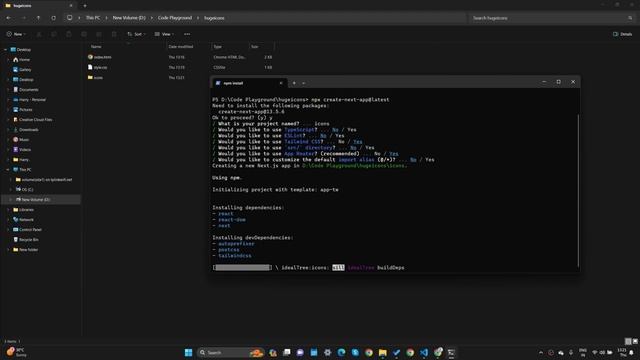Collapse the This PC tree node
This screenshot has height=360, width=640.
(8, 170)
